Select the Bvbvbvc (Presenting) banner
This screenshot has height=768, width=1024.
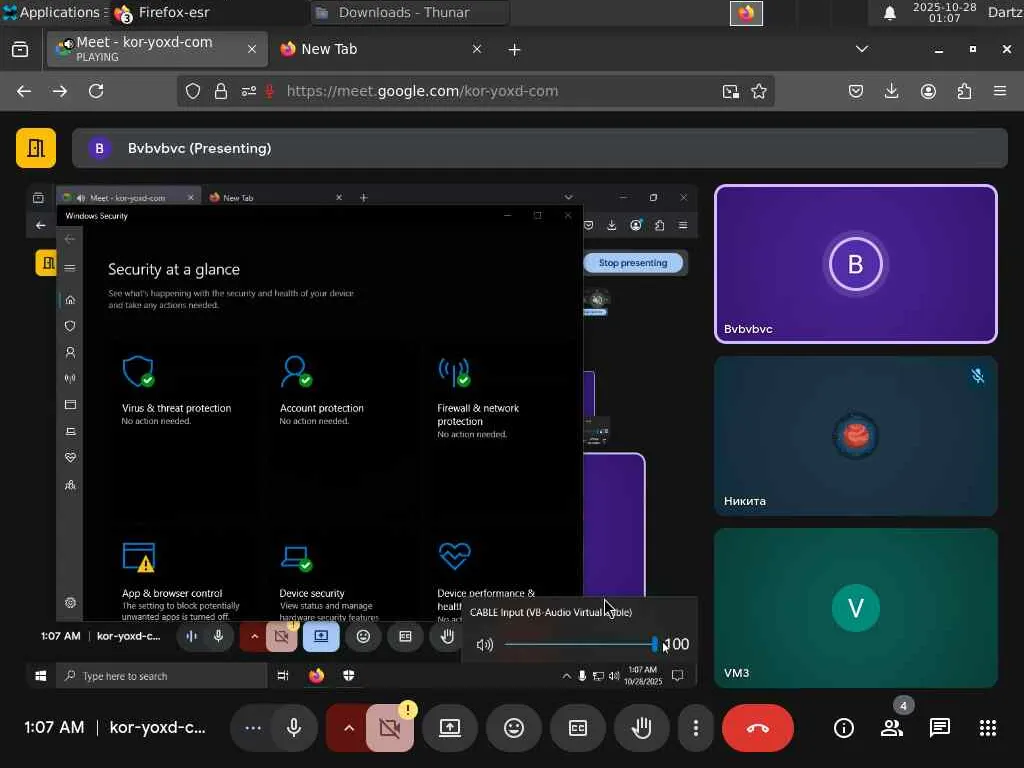(539, 148)
